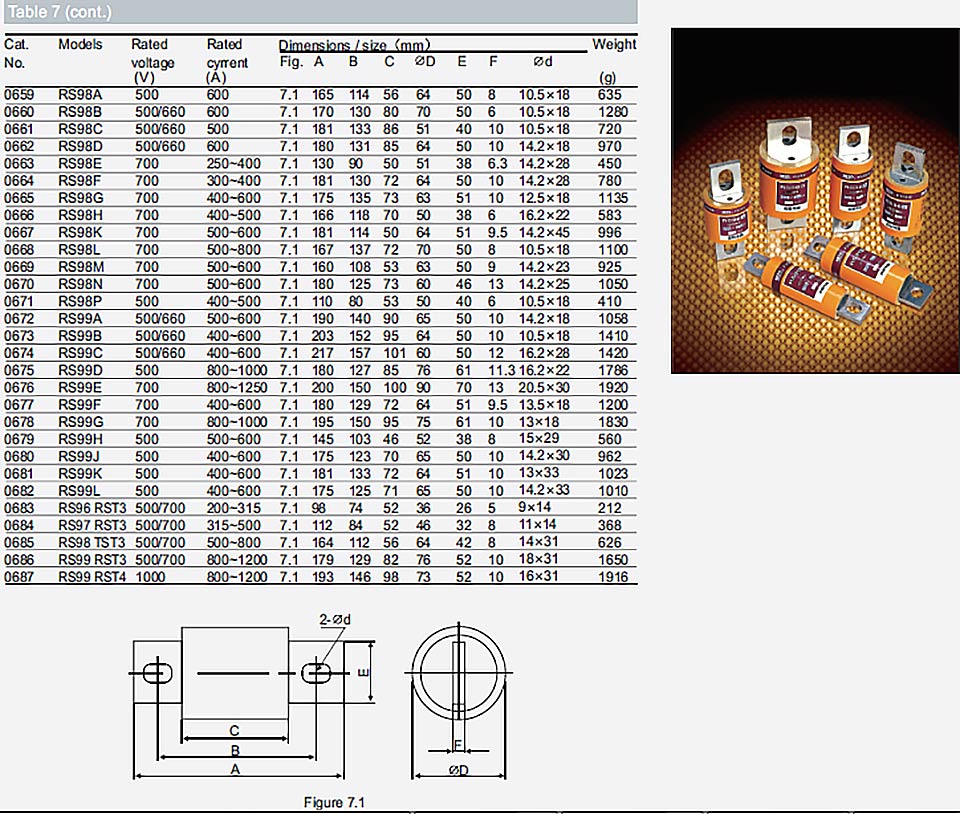Screen dimensions: 960x814
Task: Click catalog number "0668"
Action: 19,250
